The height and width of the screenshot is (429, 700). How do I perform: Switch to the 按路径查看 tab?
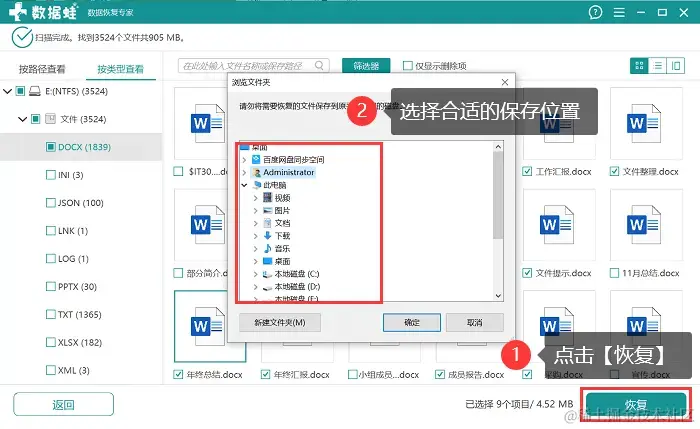(x=42, y=69)
